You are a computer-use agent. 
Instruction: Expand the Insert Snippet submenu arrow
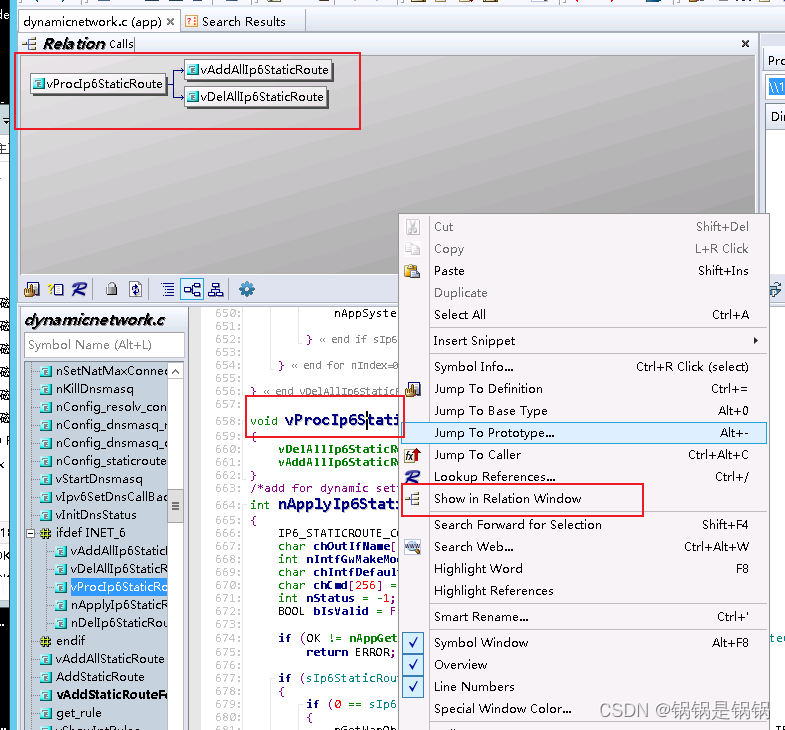click(755, 340)
